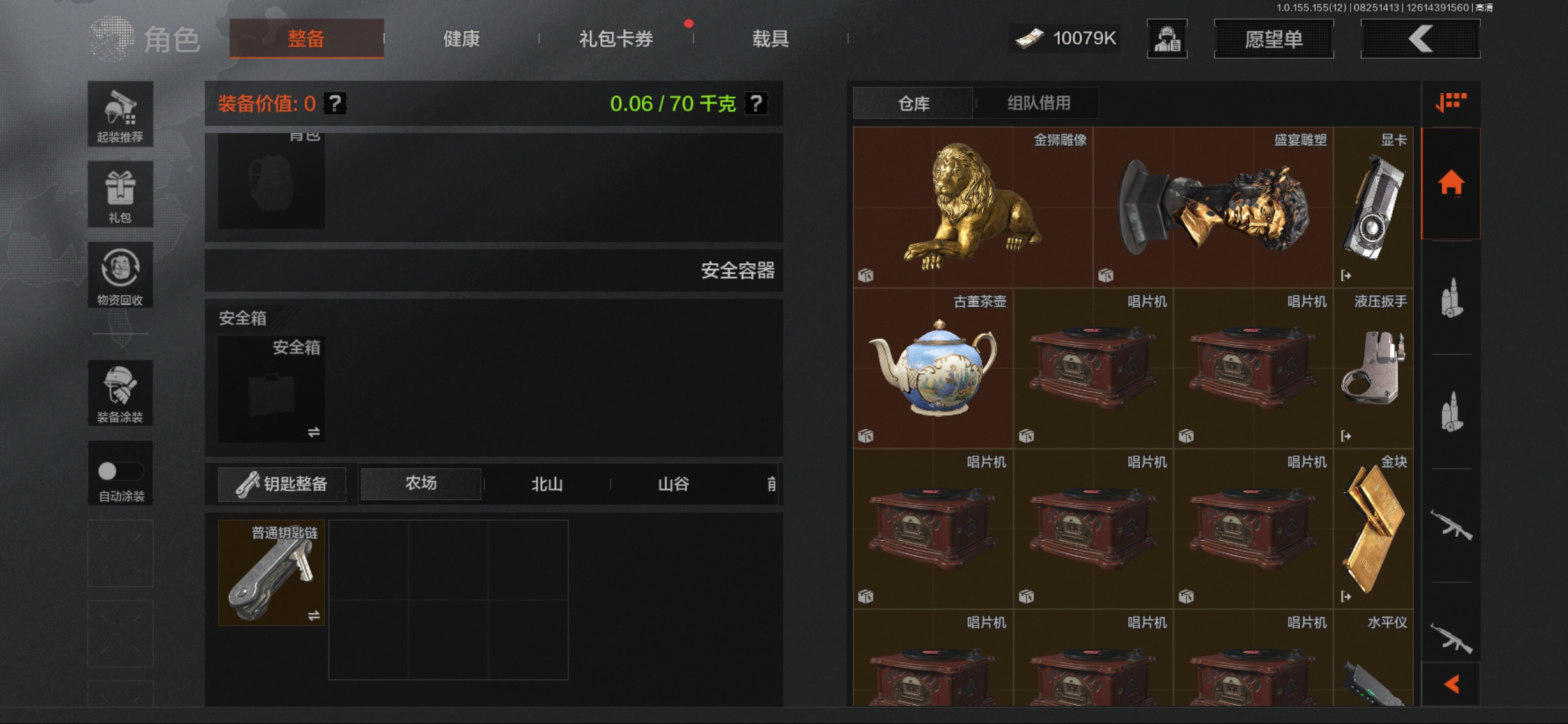Viewport: 1568px width, 724px height.
Task: Expand the 安全容器 section header
Action: pyautogui.click(x=494, y=270)
